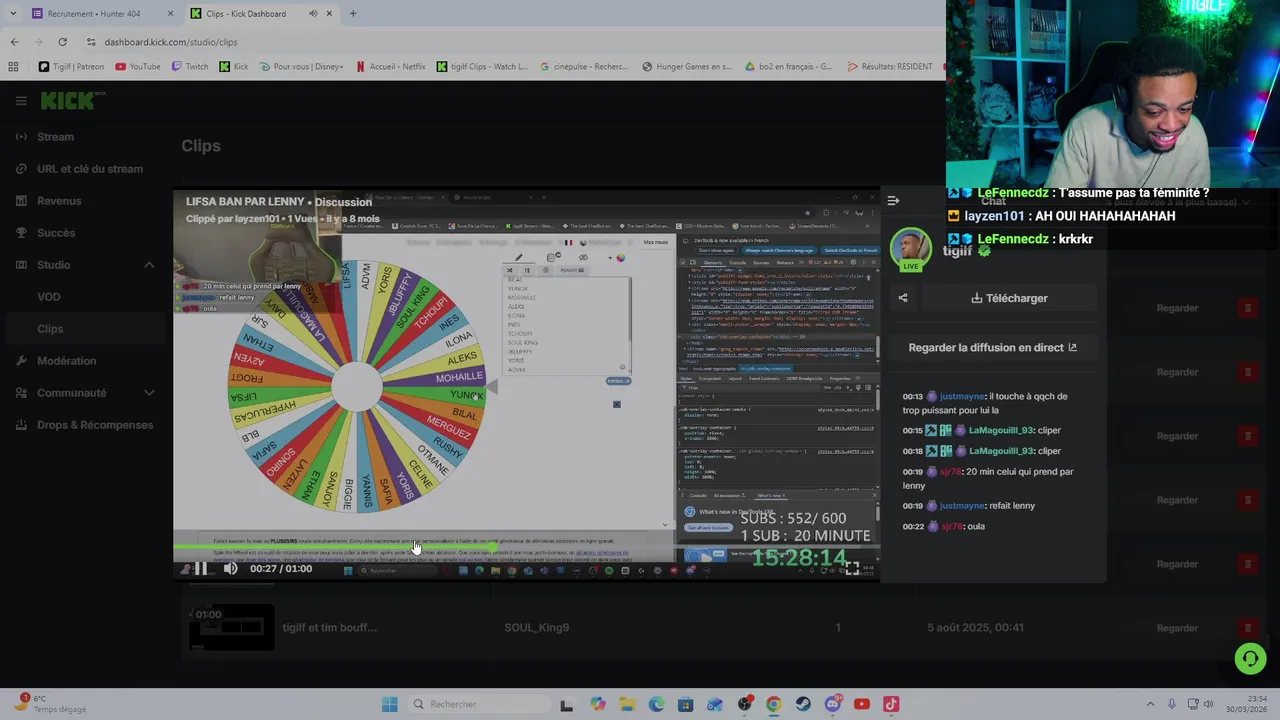
Task: Open Copilot from the taskbar
Action: pyautogui.click(x=597, y=704)
